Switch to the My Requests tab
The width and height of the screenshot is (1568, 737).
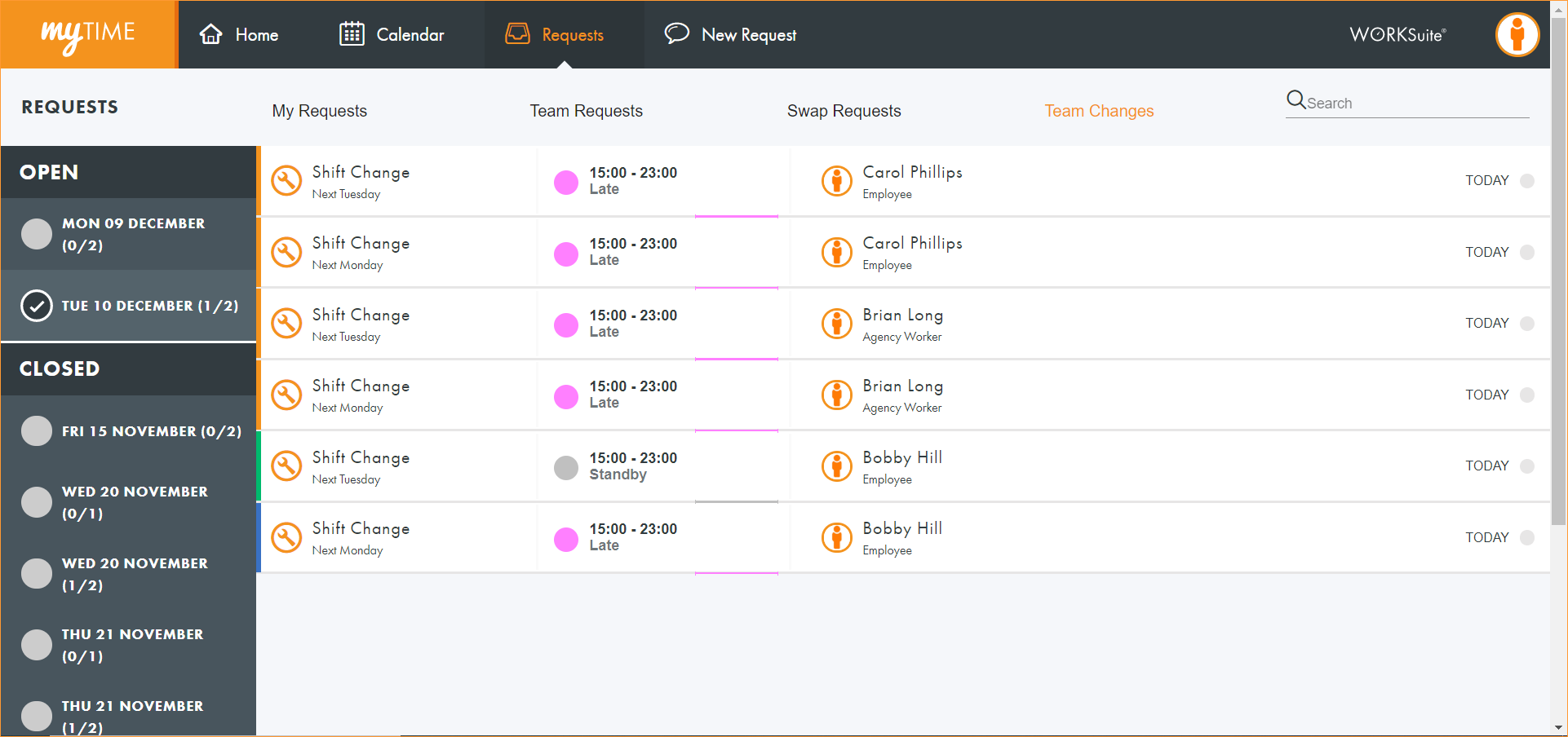click(x=319, y=111)
